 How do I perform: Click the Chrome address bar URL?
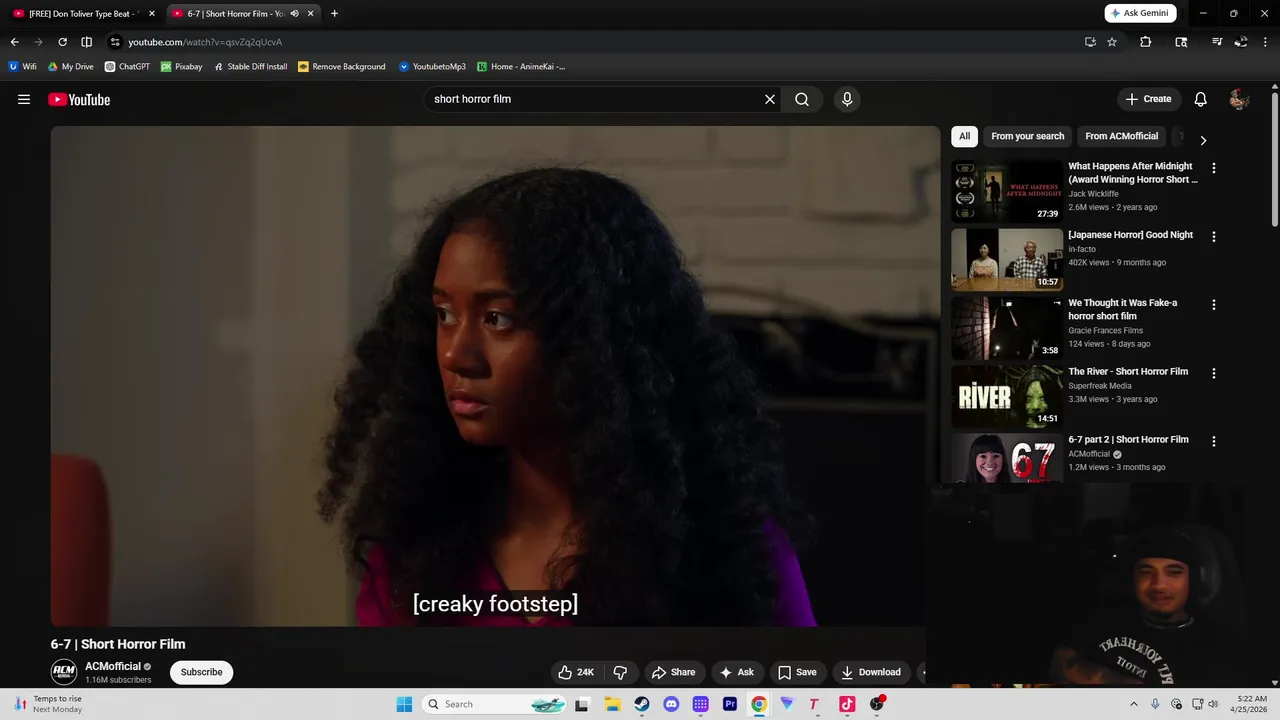click(205, 42)
